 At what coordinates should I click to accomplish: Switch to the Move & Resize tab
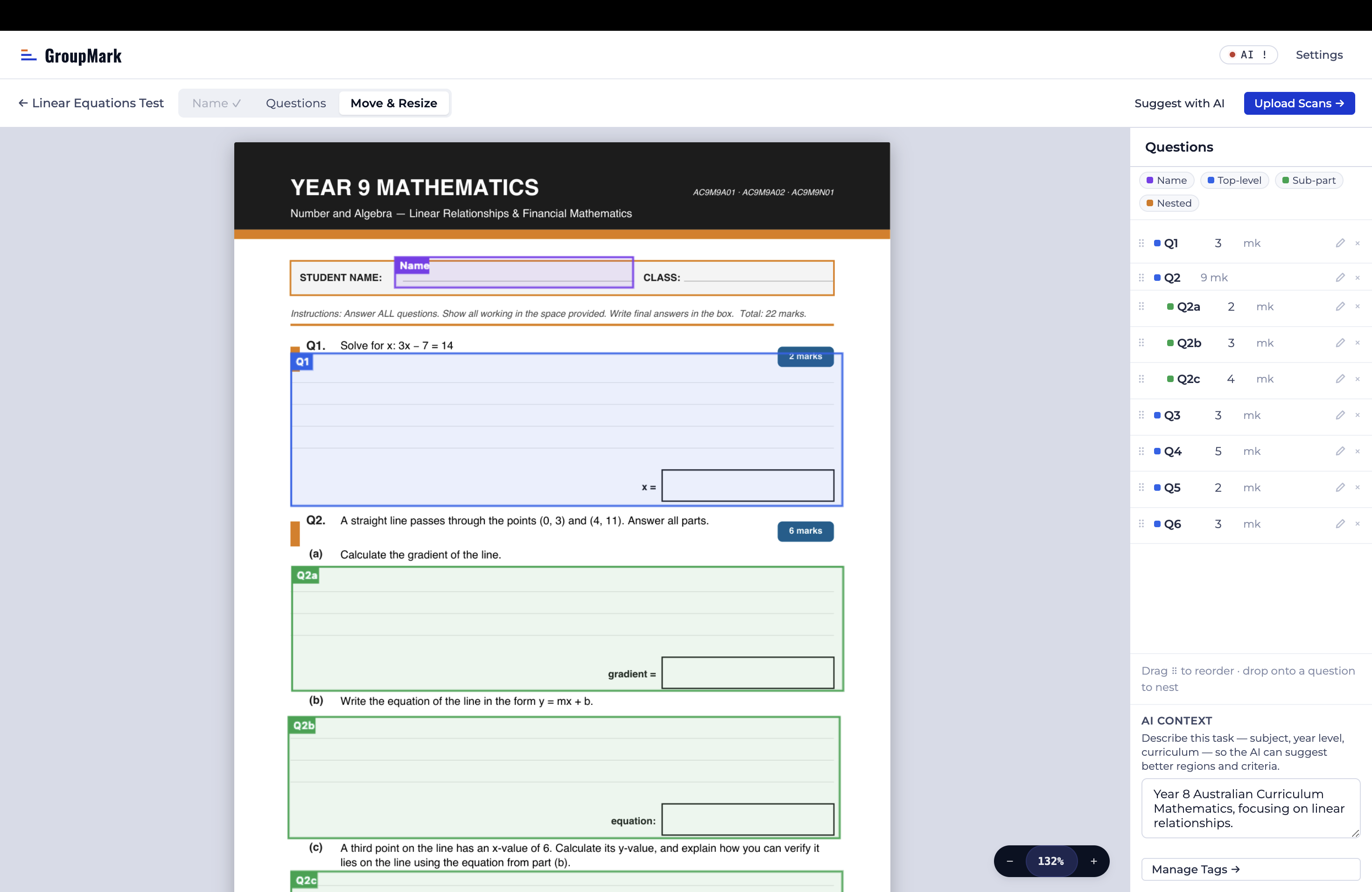394,103
